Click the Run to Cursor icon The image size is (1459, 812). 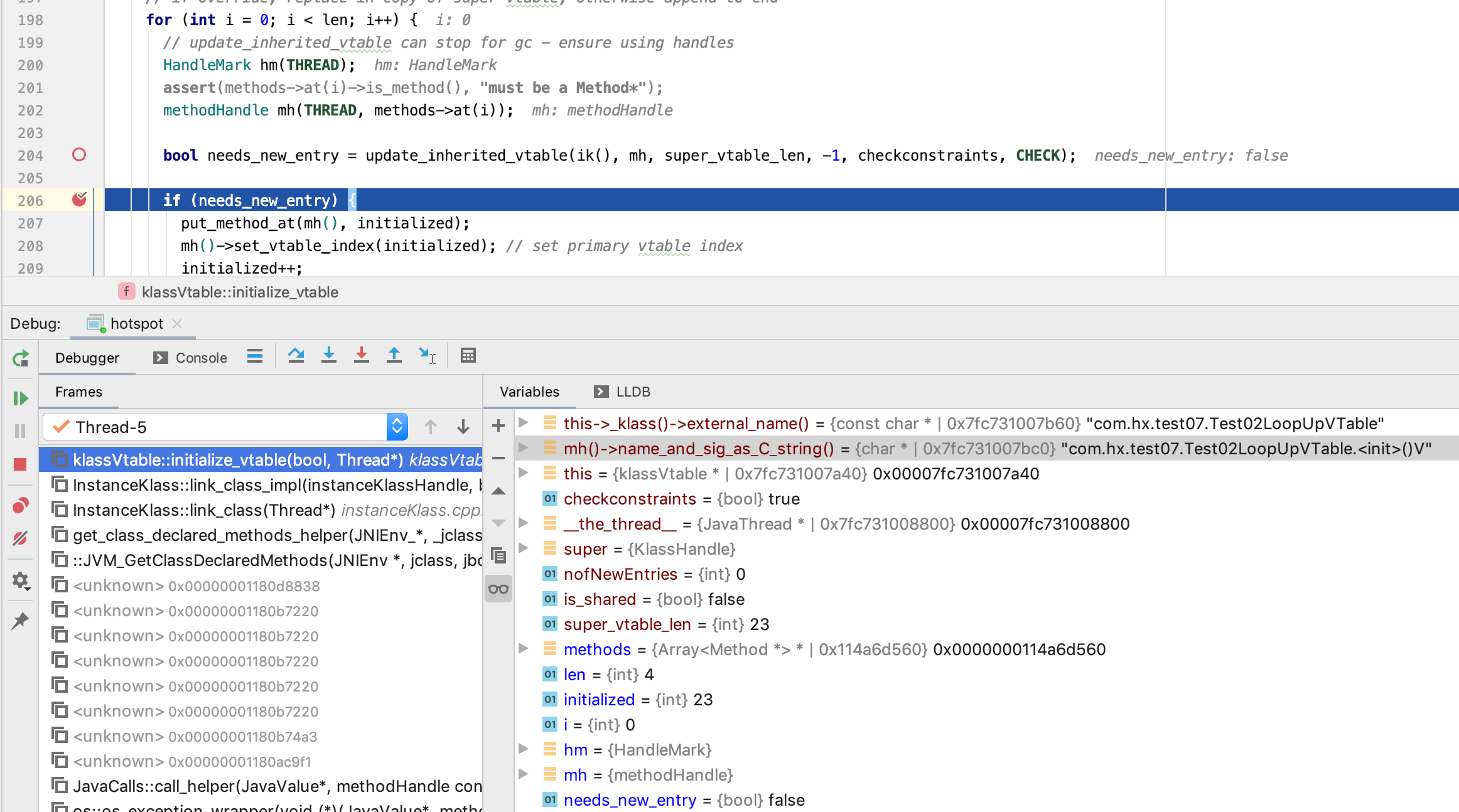pyautogui.click(x=427, y=356)
